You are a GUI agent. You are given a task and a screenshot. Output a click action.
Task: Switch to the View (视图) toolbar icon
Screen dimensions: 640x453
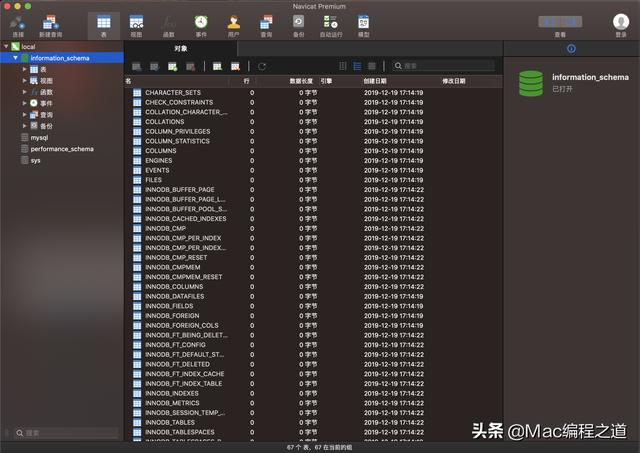(x=136, y=22)
